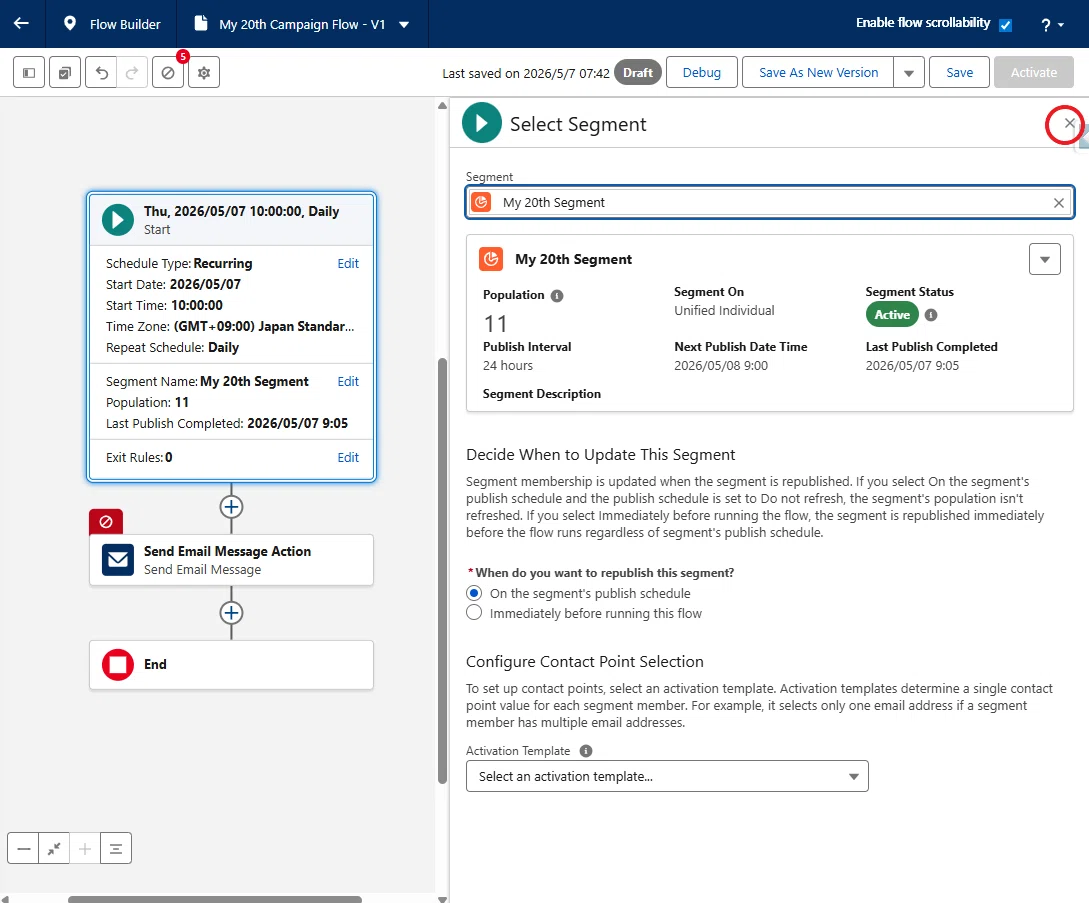Click the Population info icon
This screenshot has height=903, width=1089.
point(557,296)
